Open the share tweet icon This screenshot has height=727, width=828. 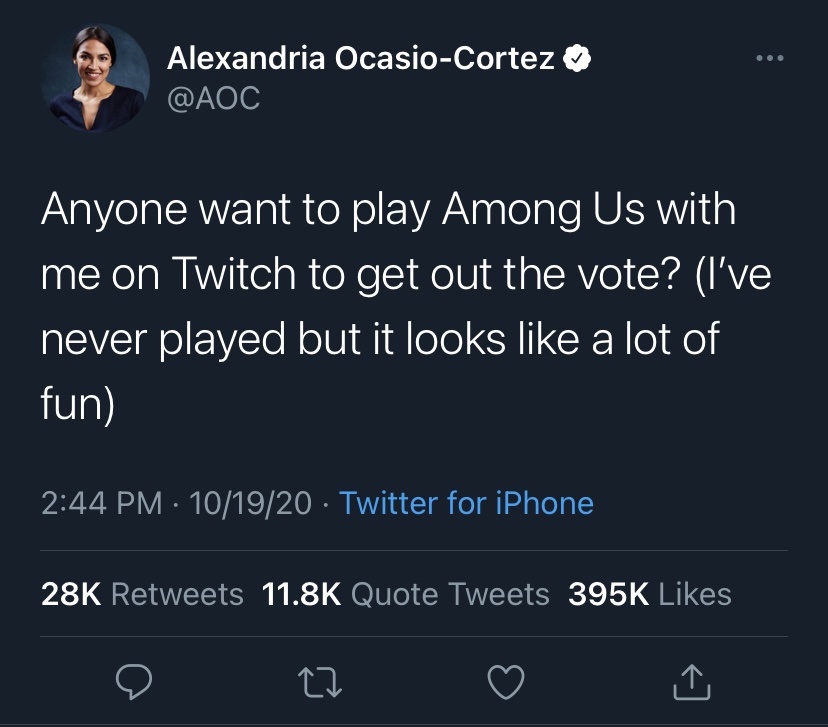click(692, 682)
